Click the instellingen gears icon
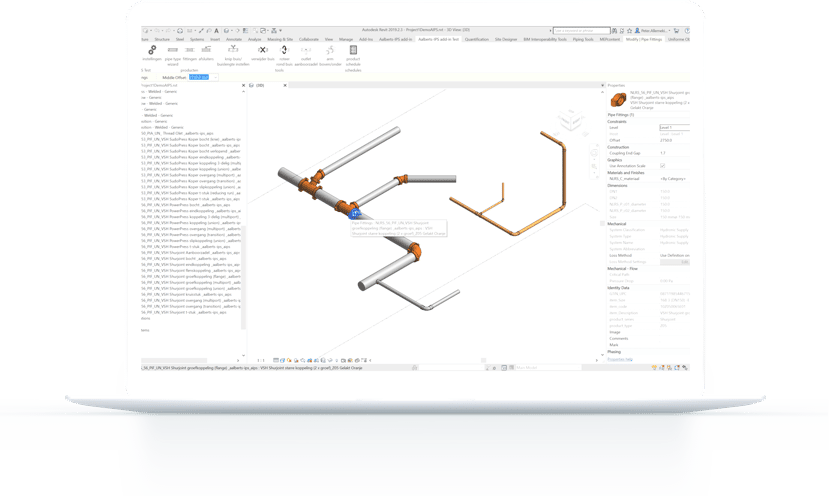Viewport: 829px width, 496px height. 151,50
